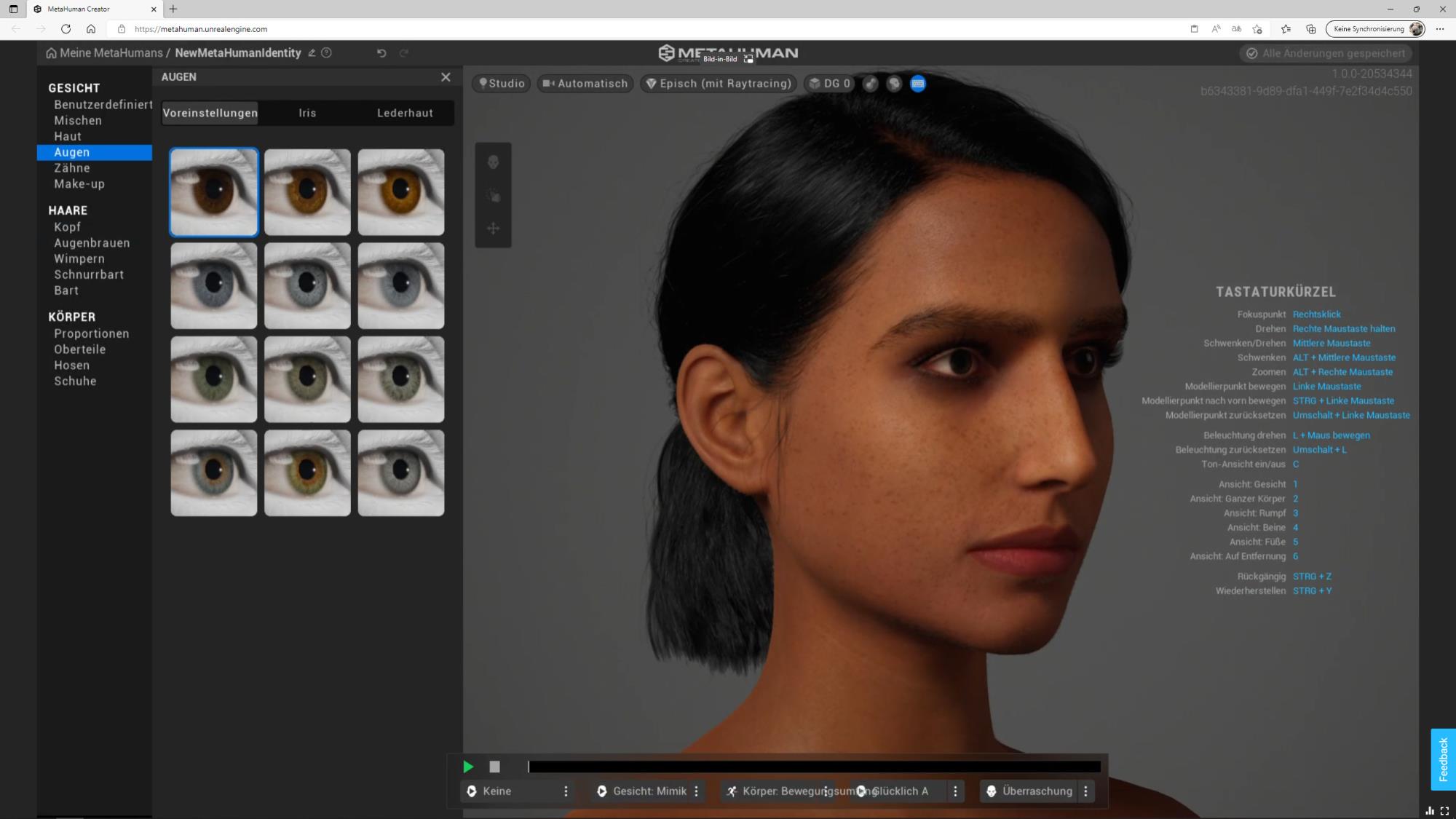1456x819 pixels.
Task: Open the Bart section
Action: 66,290
